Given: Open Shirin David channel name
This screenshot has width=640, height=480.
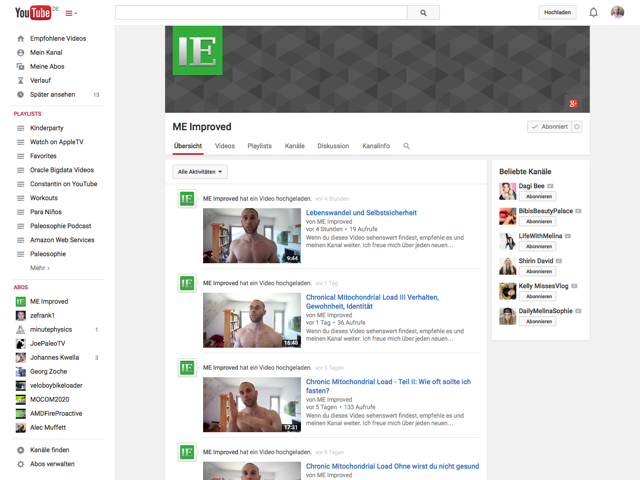Looking at the screenshot, I should pos(536,261).
